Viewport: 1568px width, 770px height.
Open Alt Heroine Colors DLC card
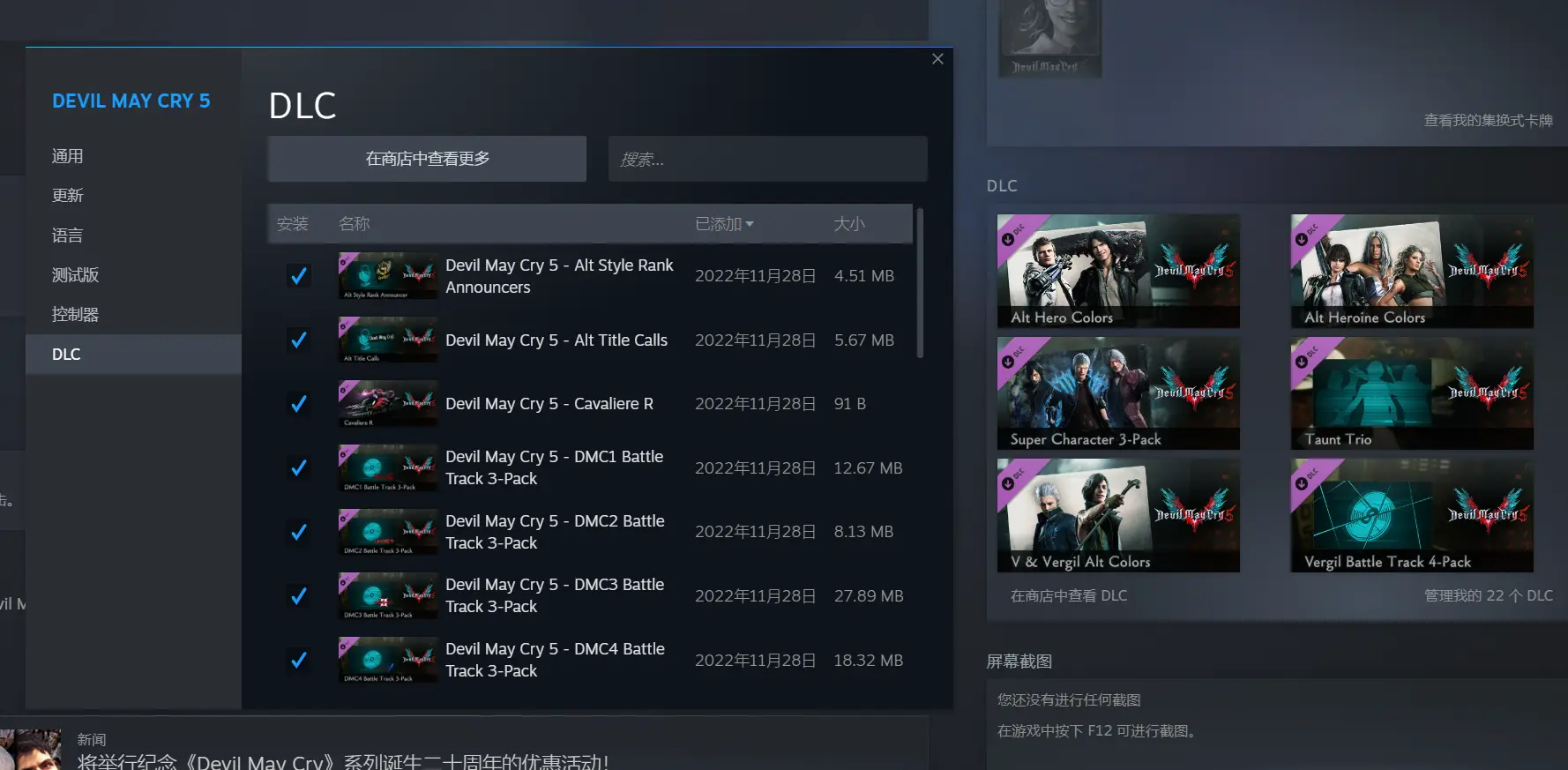tap(1412, 272)
